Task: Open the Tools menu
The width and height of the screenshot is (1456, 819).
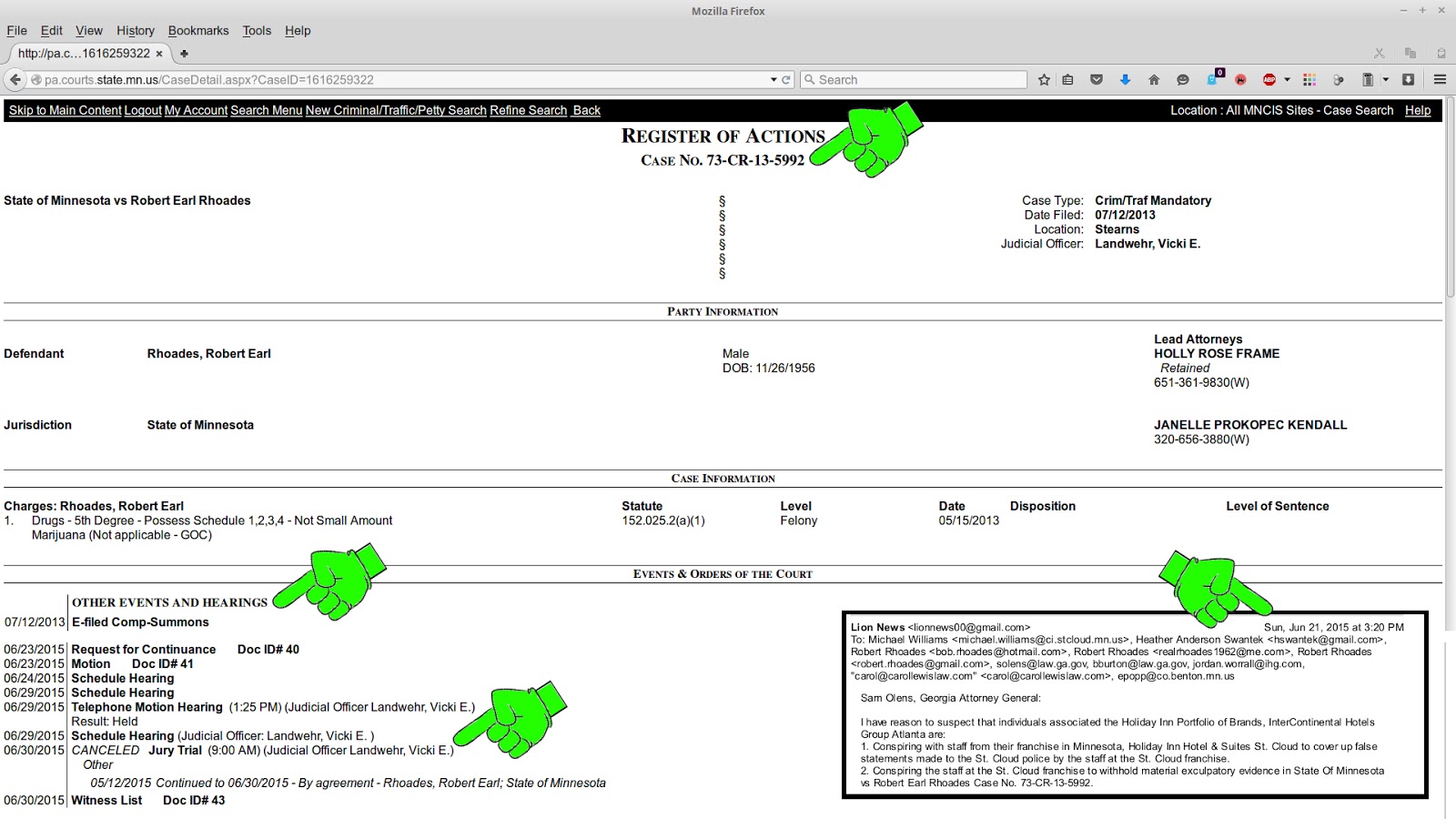Action: [x=257, y=30]
